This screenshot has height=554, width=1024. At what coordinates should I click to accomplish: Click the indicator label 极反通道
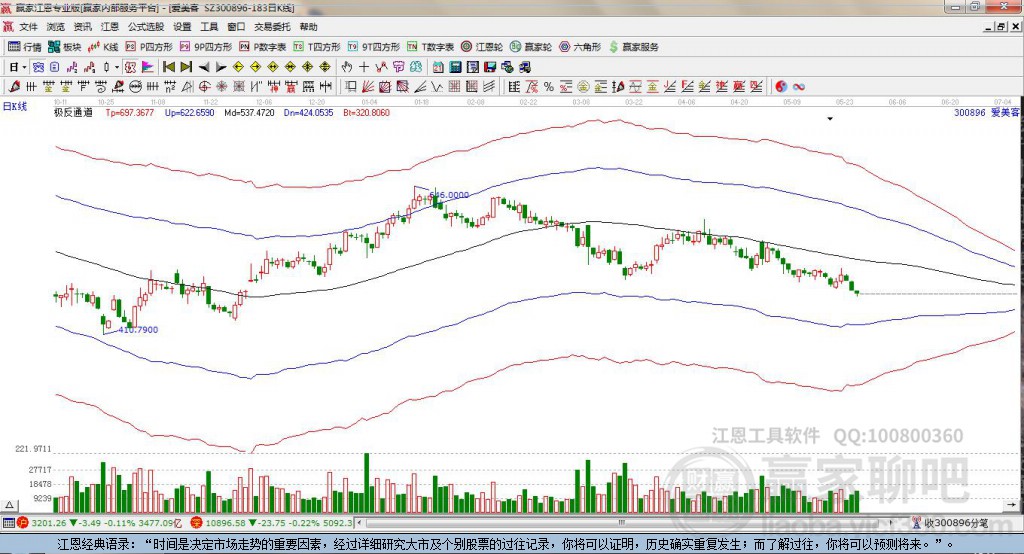pos(73,112)
